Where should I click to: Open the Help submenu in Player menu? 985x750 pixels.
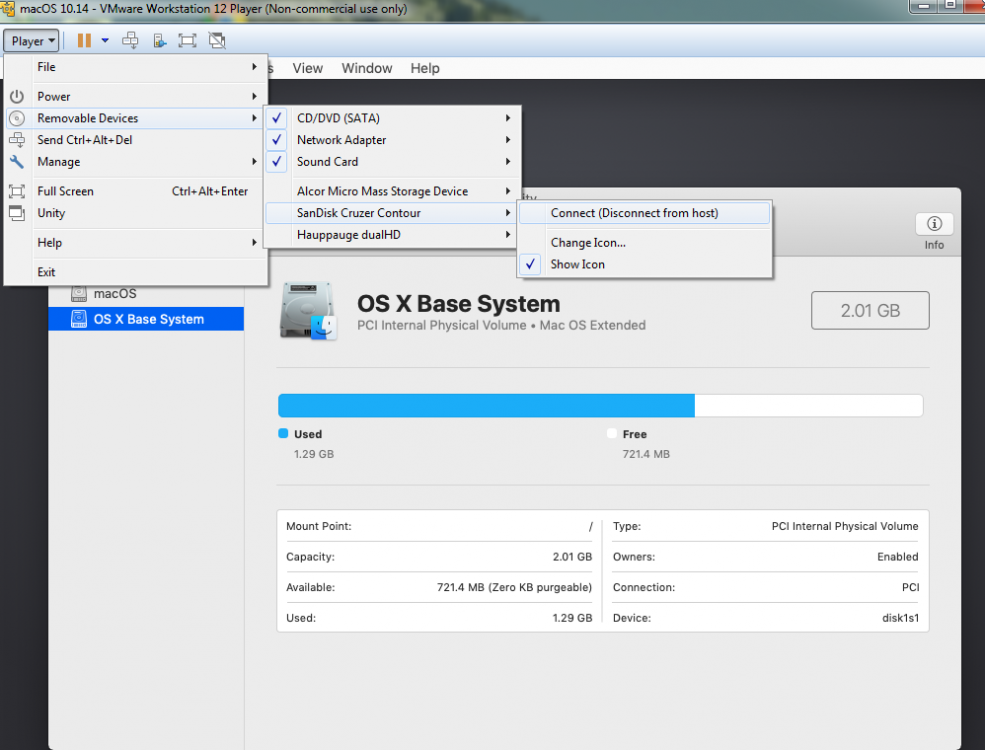[x=136, y=243]
